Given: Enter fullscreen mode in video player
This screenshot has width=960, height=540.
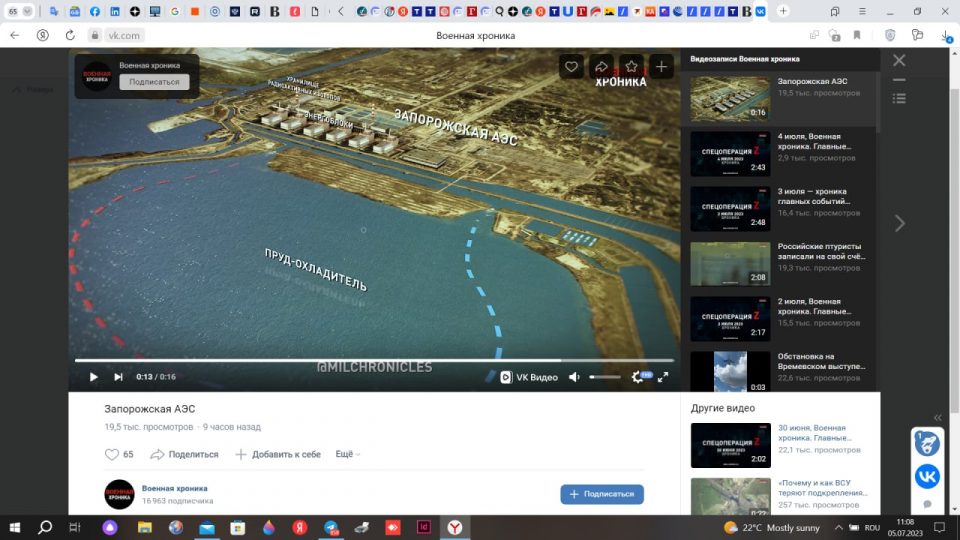Looking at the screenshot, I should [662, 377].
